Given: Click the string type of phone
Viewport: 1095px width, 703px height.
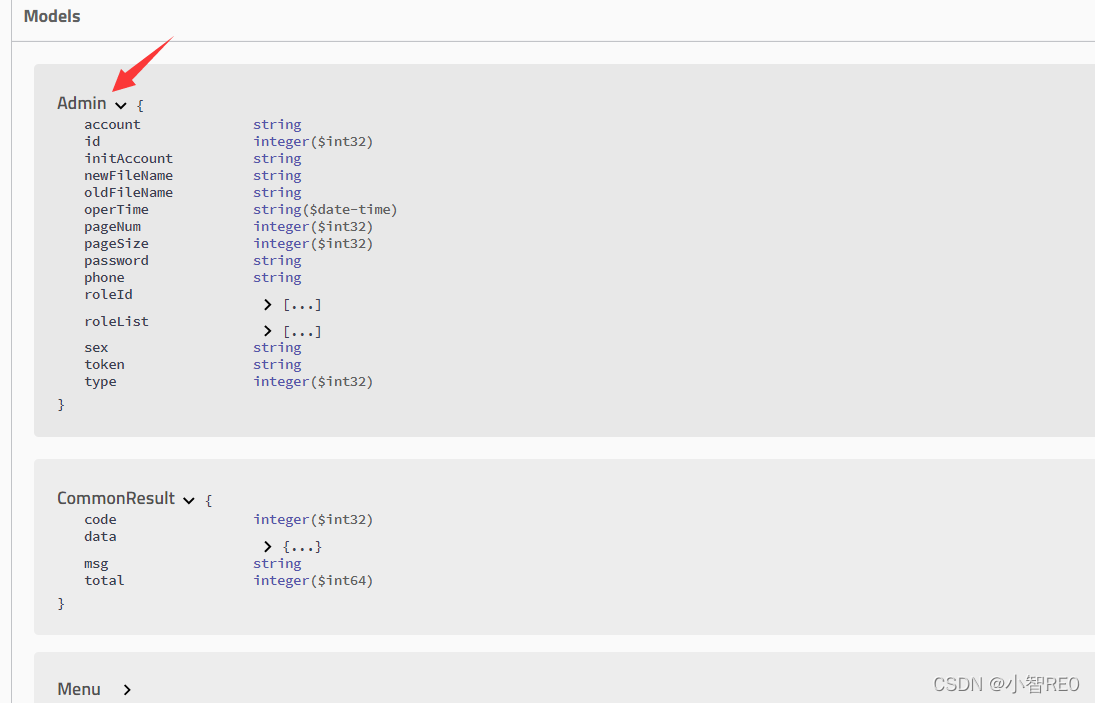Looking at the screenshot, I should click(277, 277).
